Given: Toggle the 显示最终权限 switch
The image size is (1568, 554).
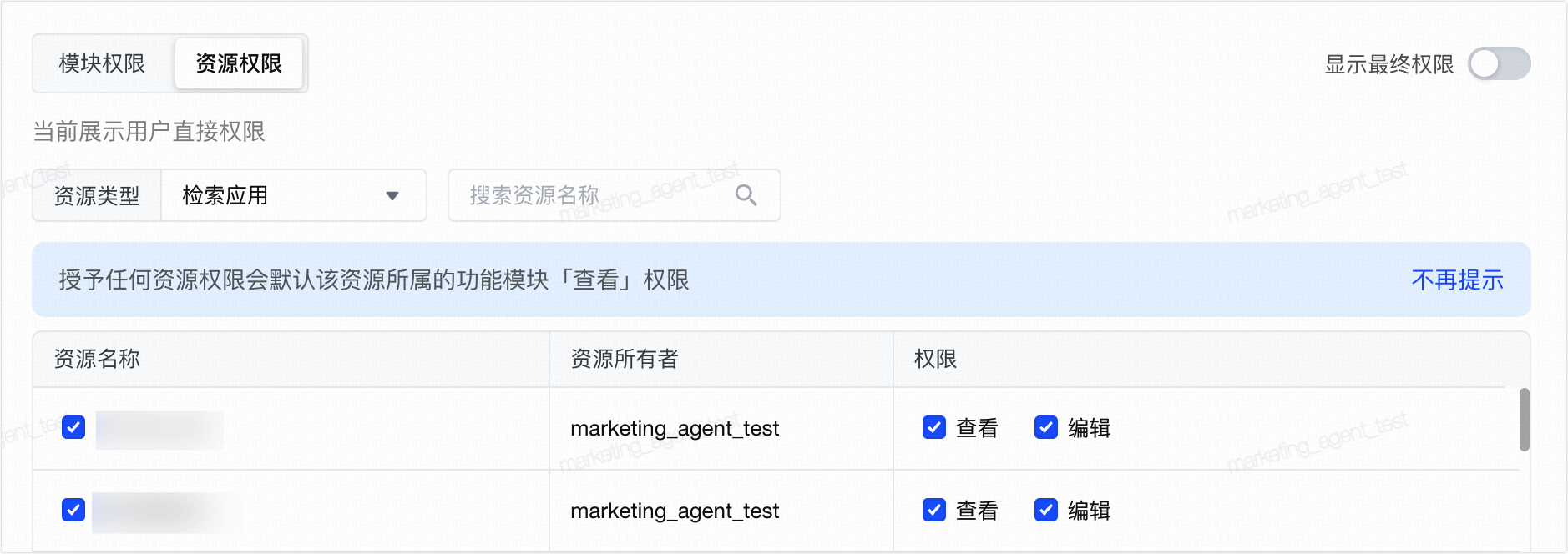Looking at the screenshot, I should click(x=1499, y=63).
